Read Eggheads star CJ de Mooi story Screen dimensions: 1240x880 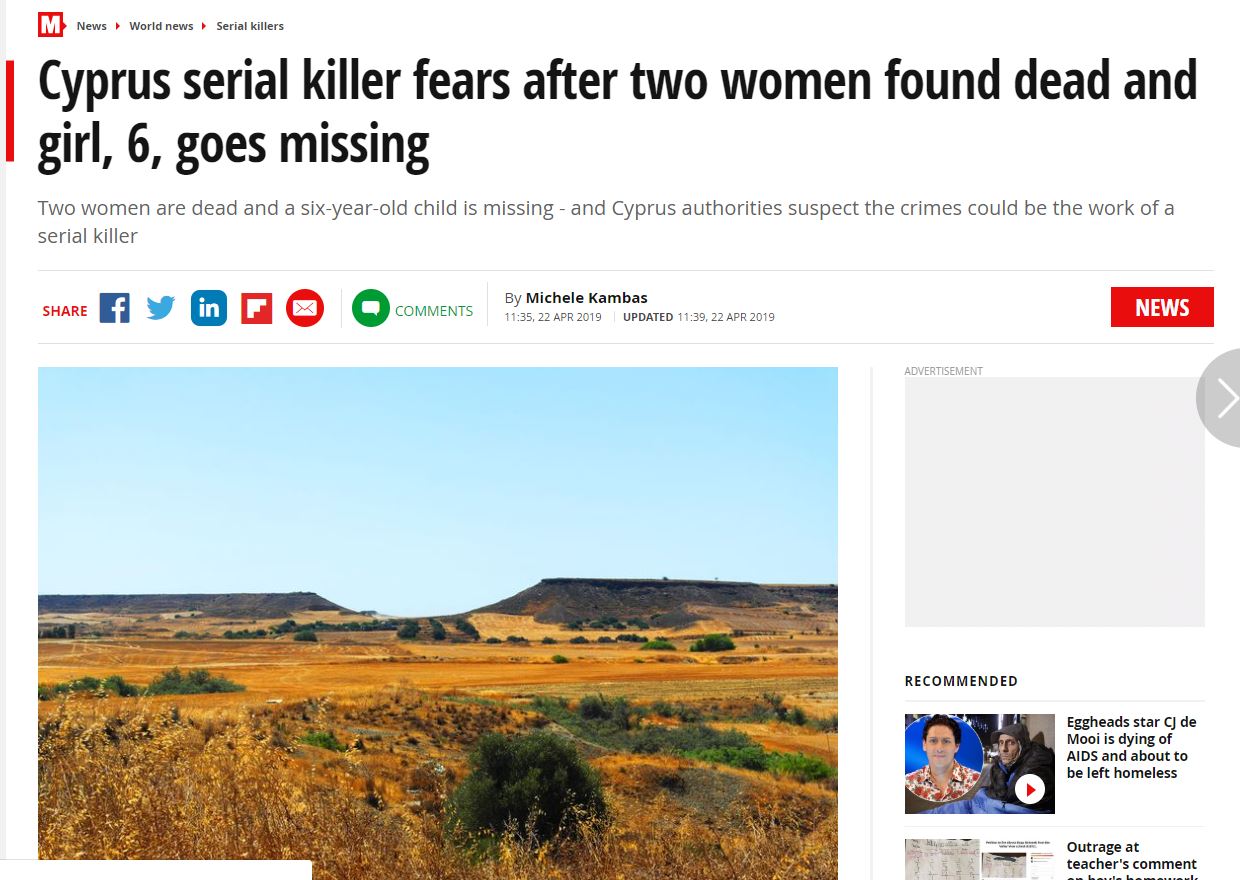[1132, 747]
